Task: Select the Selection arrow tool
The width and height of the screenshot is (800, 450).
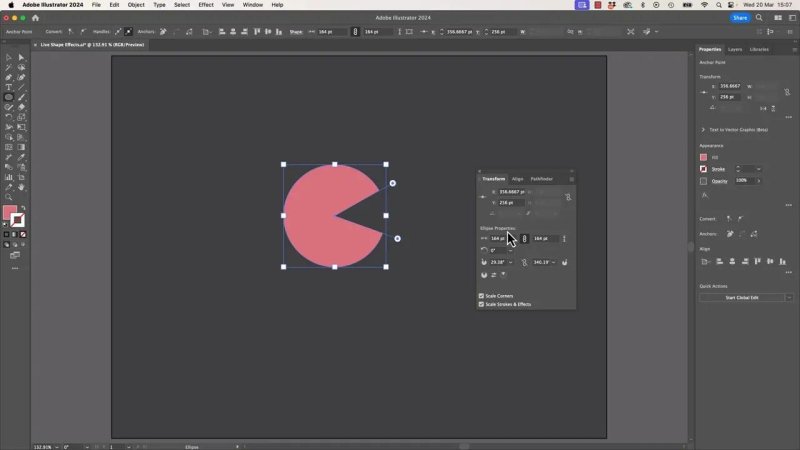Action: (x=9, y=58)
